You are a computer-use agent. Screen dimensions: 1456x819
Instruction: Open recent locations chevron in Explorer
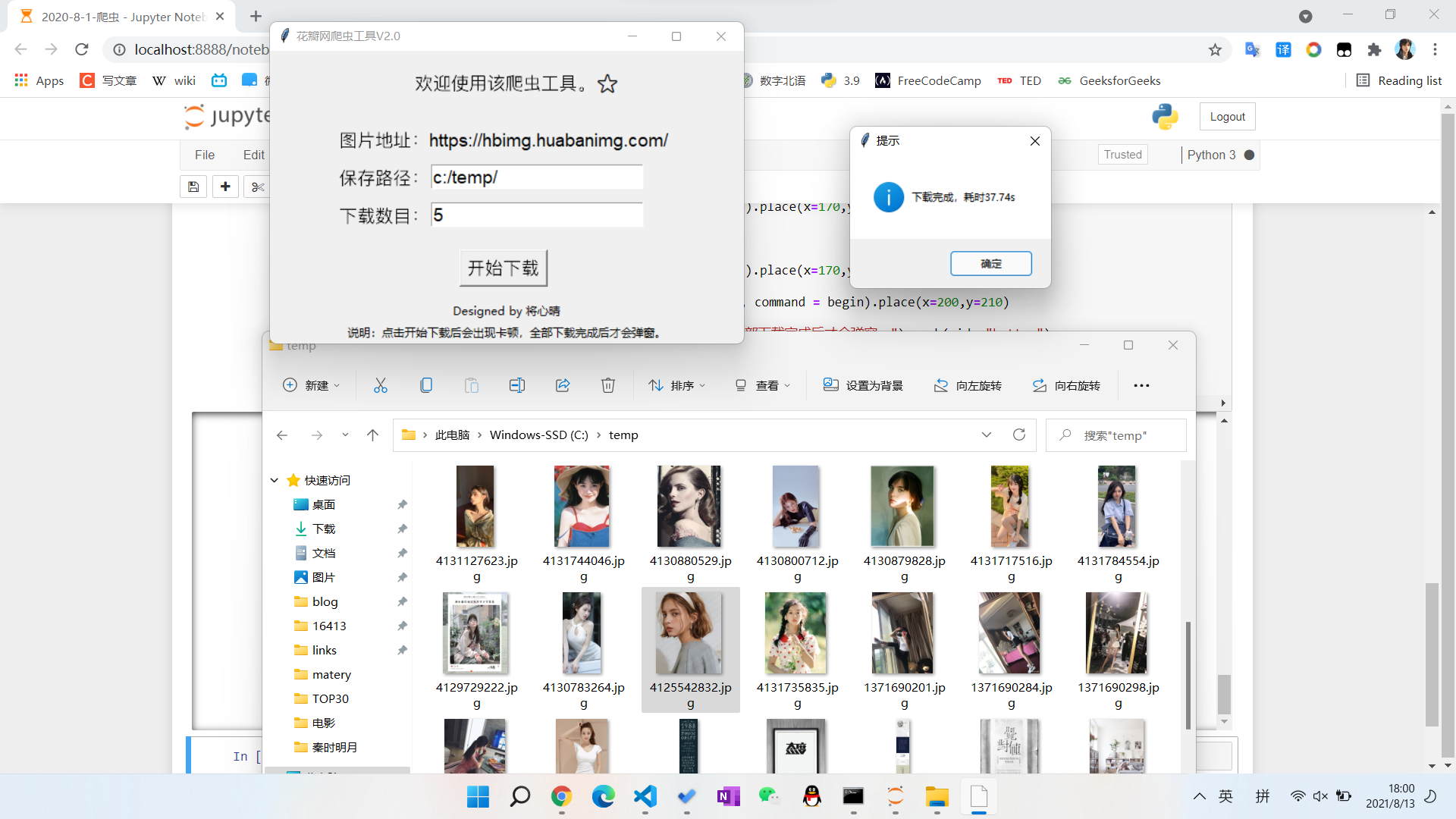pyautogui.click(x=345, y=435)
